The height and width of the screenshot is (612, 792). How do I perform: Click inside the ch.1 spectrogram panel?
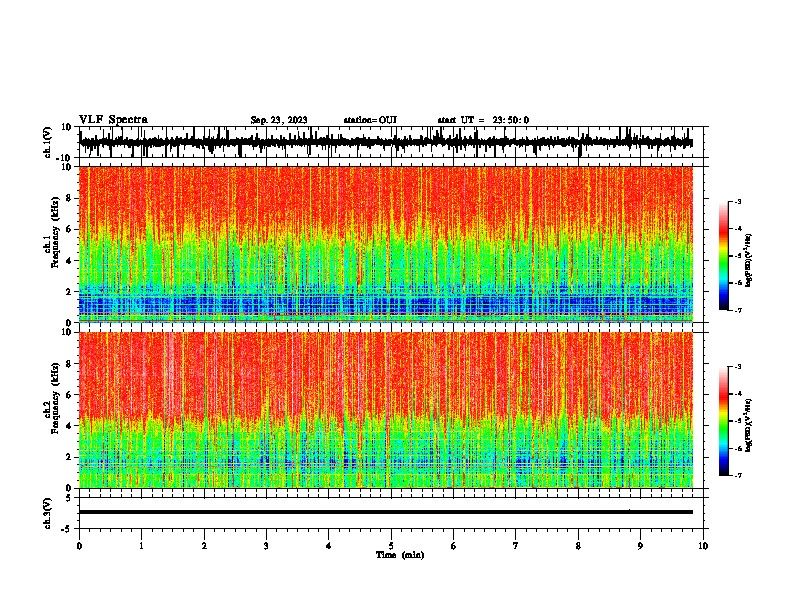386,244
